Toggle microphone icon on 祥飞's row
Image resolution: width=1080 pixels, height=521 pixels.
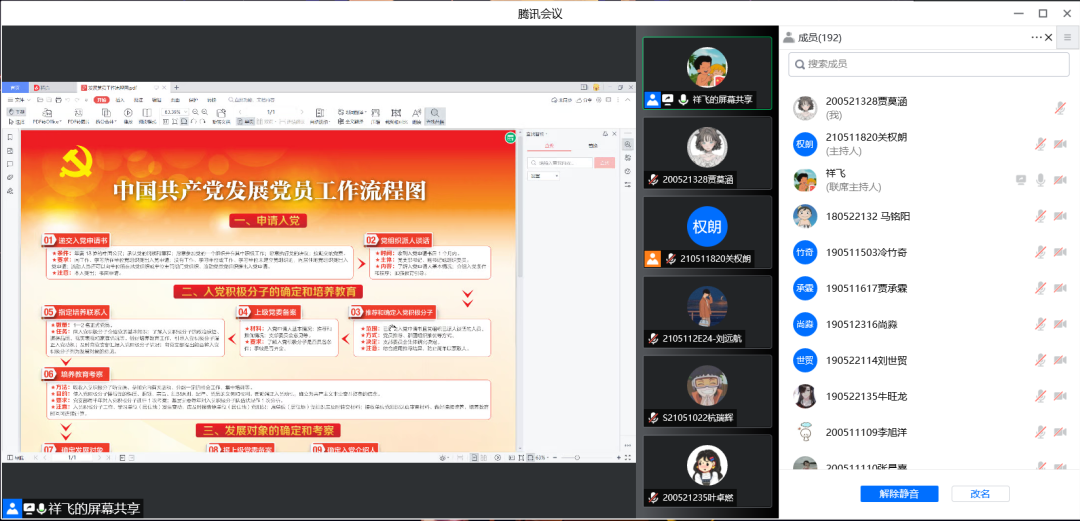(x=1041, y=180)
